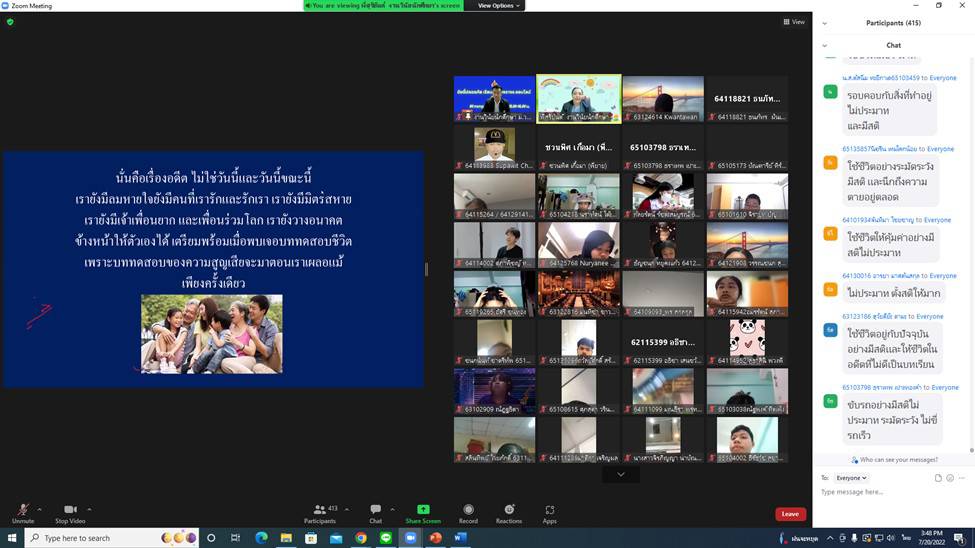975x548 pixels.
Task: Attach a file in chat
Action: 938,478
